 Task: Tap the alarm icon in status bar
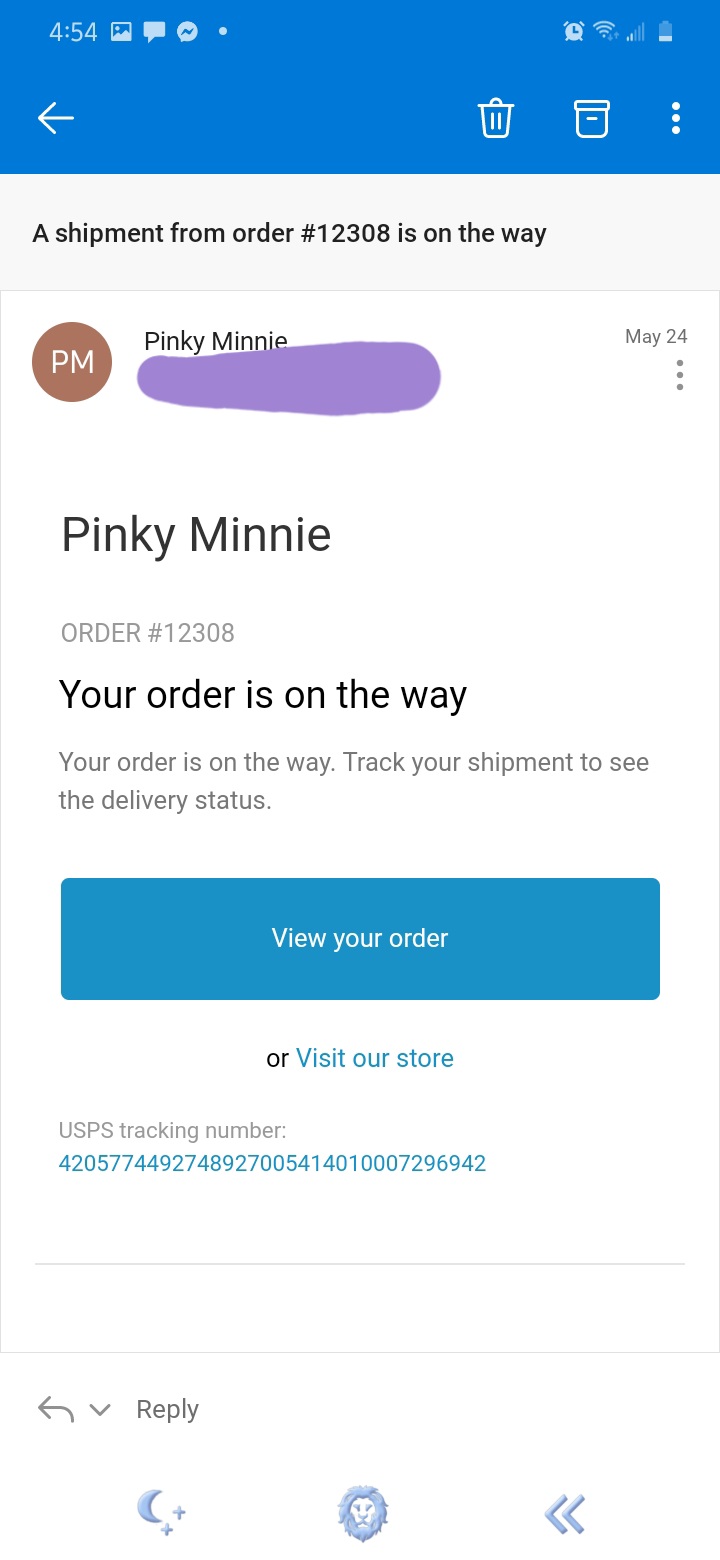(574, 32)
